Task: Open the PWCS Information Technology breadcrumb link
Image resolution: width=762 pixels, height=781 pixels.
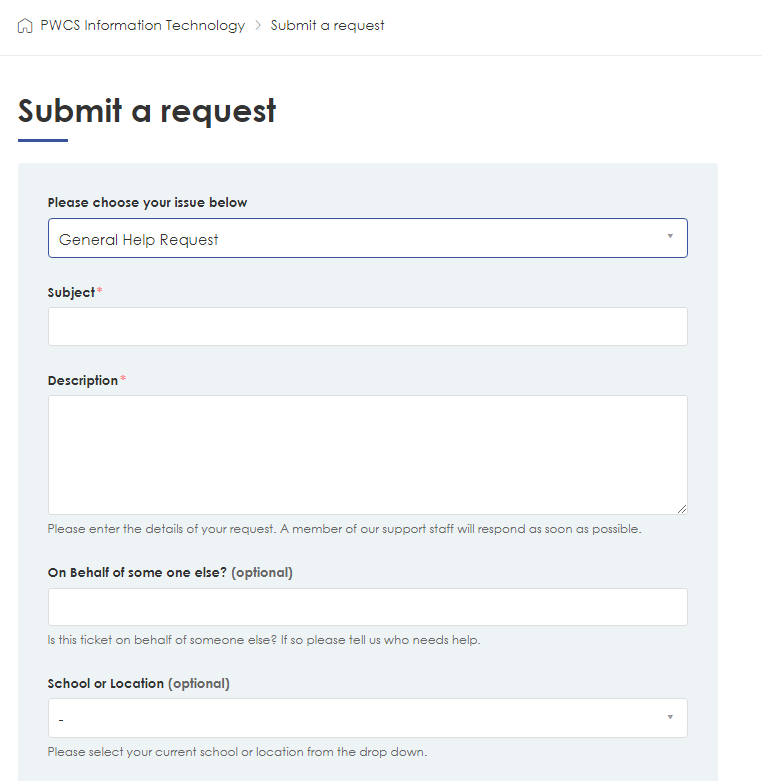Action: pos(142,25)
